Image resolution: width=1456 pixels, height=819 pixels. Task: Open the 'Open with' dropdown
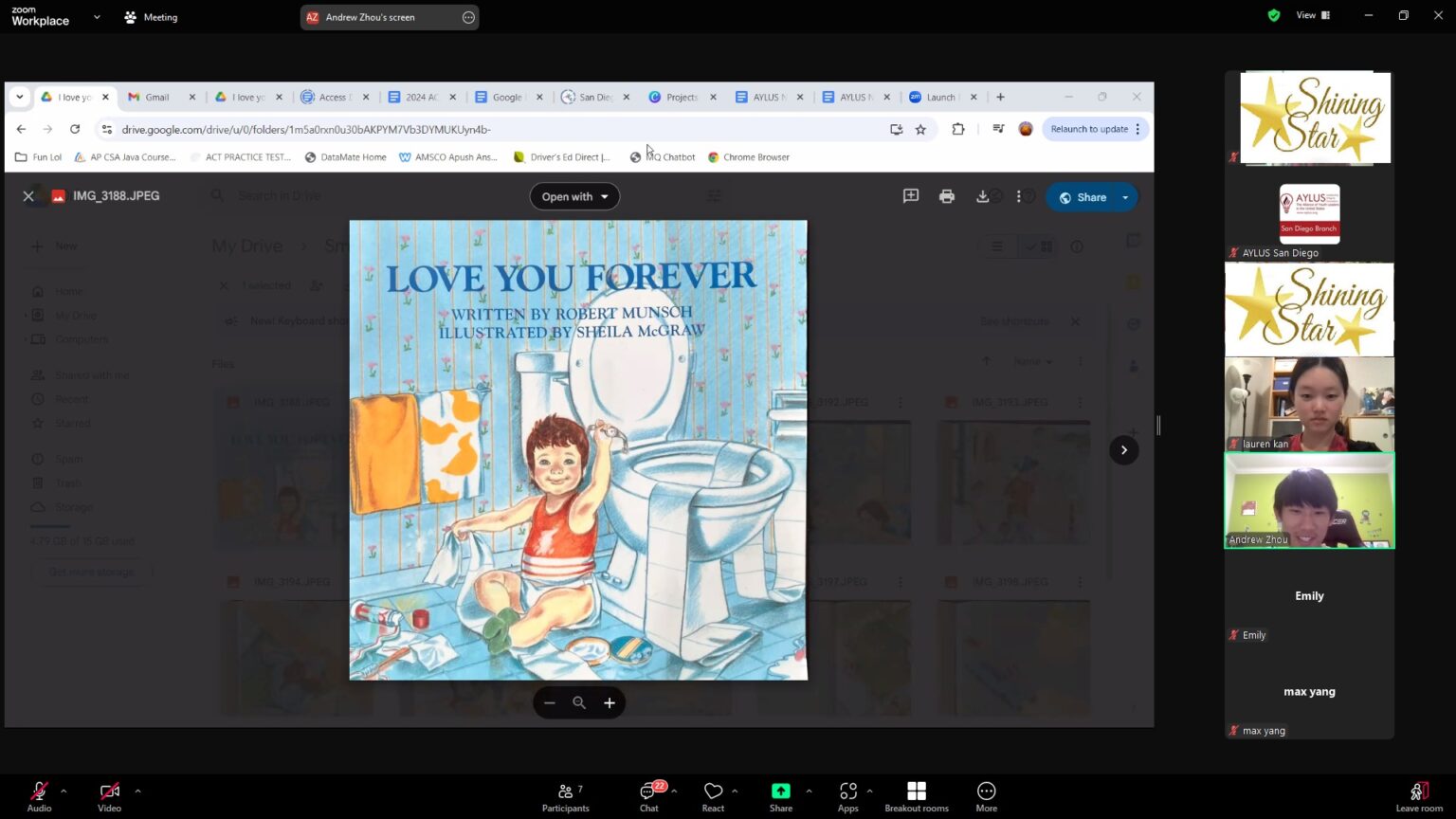click(x=574, y=196)
